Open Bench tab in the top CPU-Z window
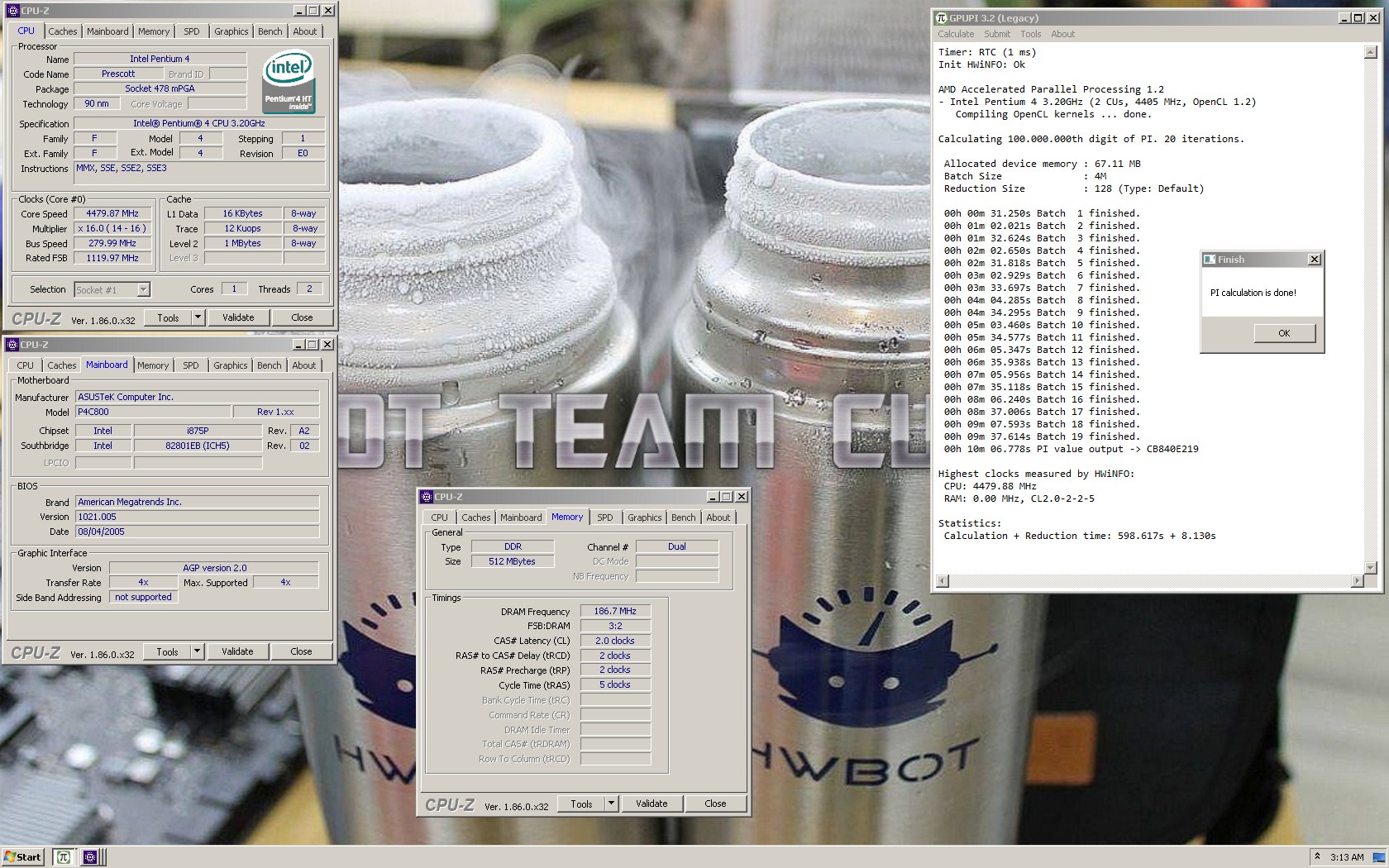 coord(270,31)
